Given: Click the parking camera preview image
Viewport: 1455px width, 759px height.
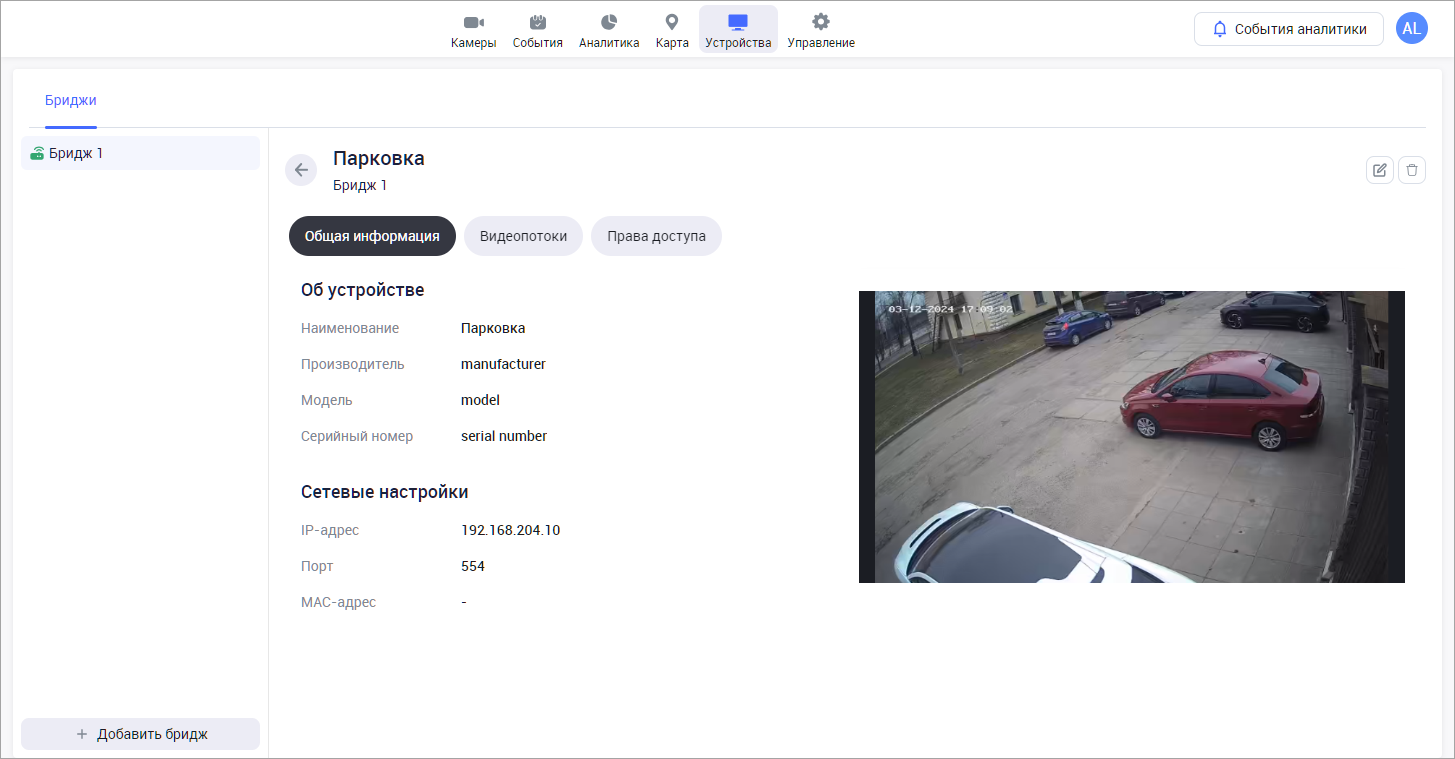Looking at the screenshot, I should [1131, 437].
